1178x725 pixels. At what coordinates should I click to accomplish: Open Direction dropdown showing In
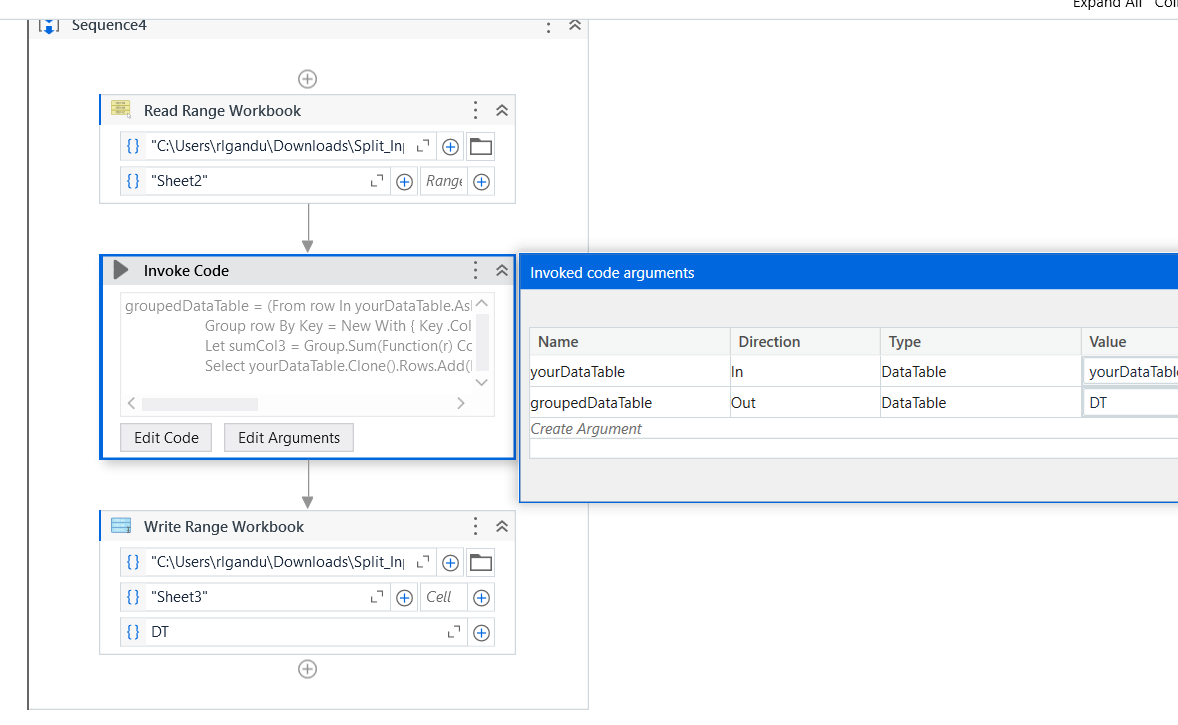(805, 372)
